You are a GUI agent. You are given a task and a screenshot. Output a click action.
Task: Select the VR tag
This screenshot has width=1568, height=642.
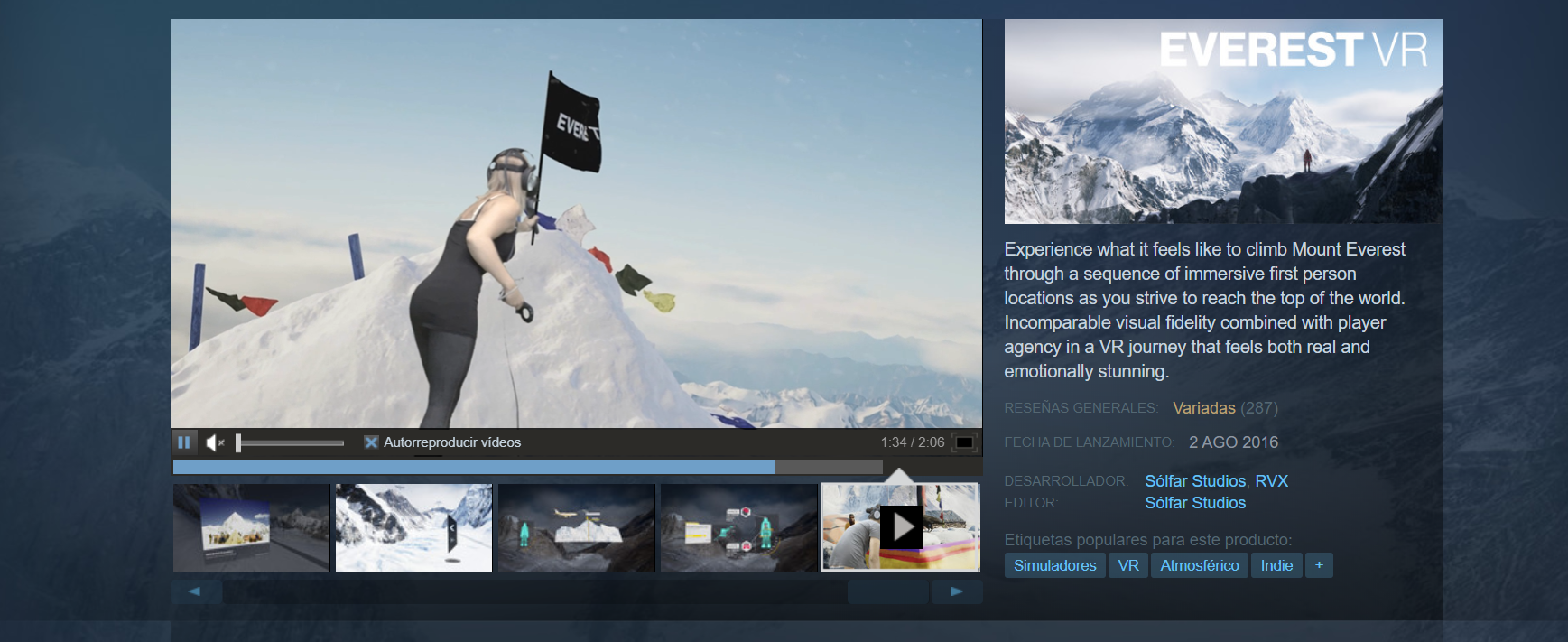tap(1128, 565)
